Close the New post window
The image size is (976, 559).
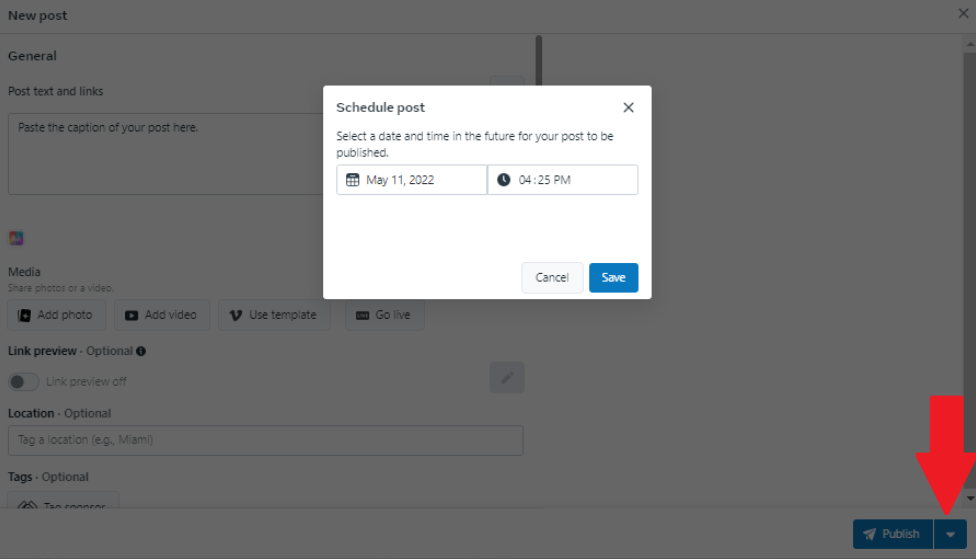963,15
